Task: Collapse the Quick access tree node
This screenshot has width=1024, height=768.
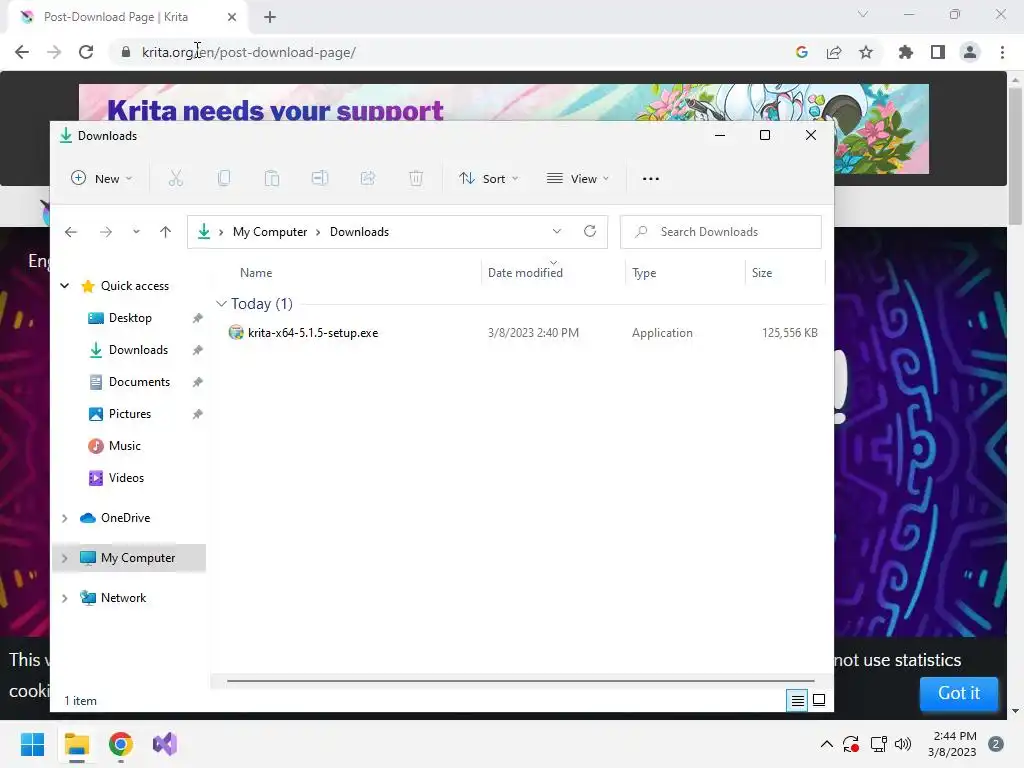Action: 65,286
